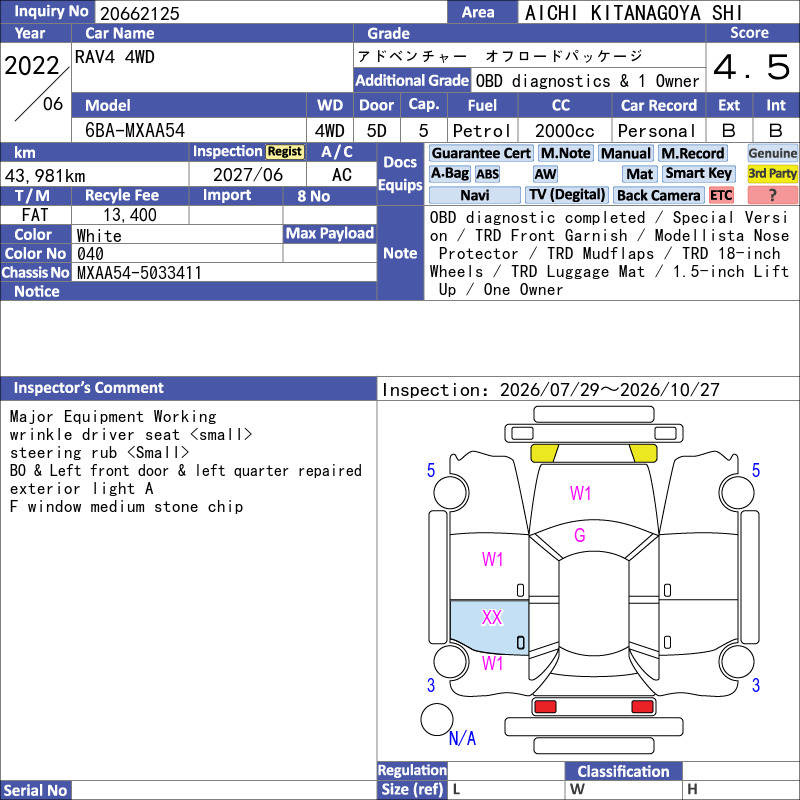The height and width of the screenshot is (800, 800).
Task: Click the yellow 3rd Party badge
Action: coord(772,173)
